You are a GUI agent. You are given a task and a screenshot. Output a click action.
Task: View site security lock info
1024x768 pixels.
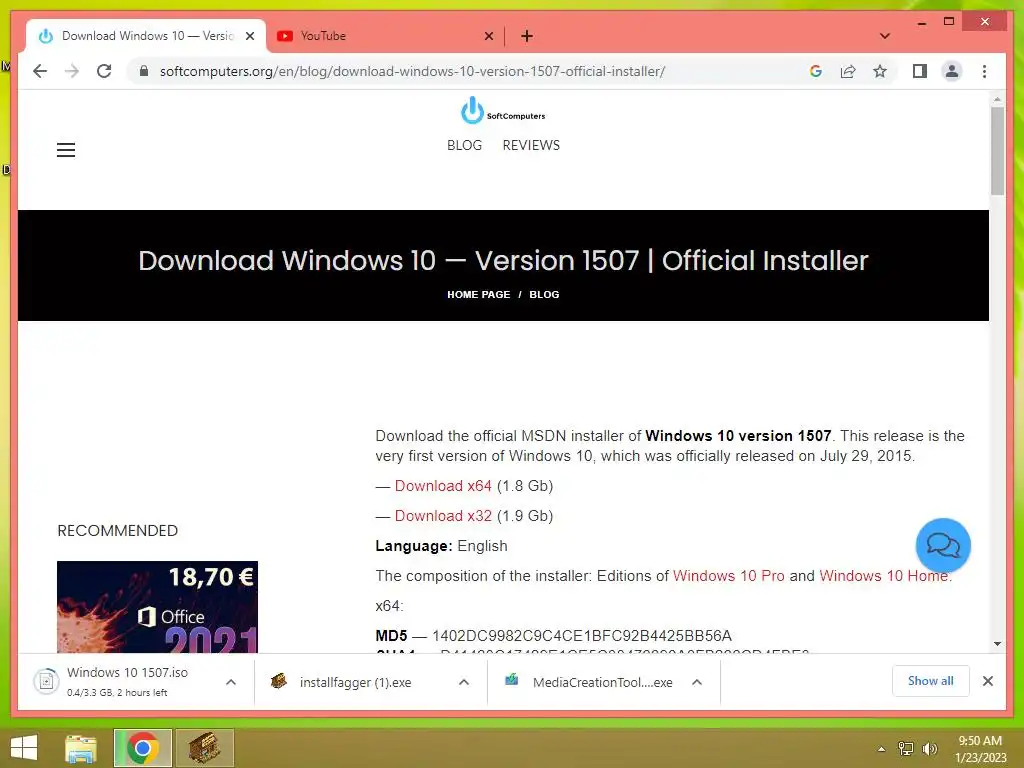click(x=144, y=71)
